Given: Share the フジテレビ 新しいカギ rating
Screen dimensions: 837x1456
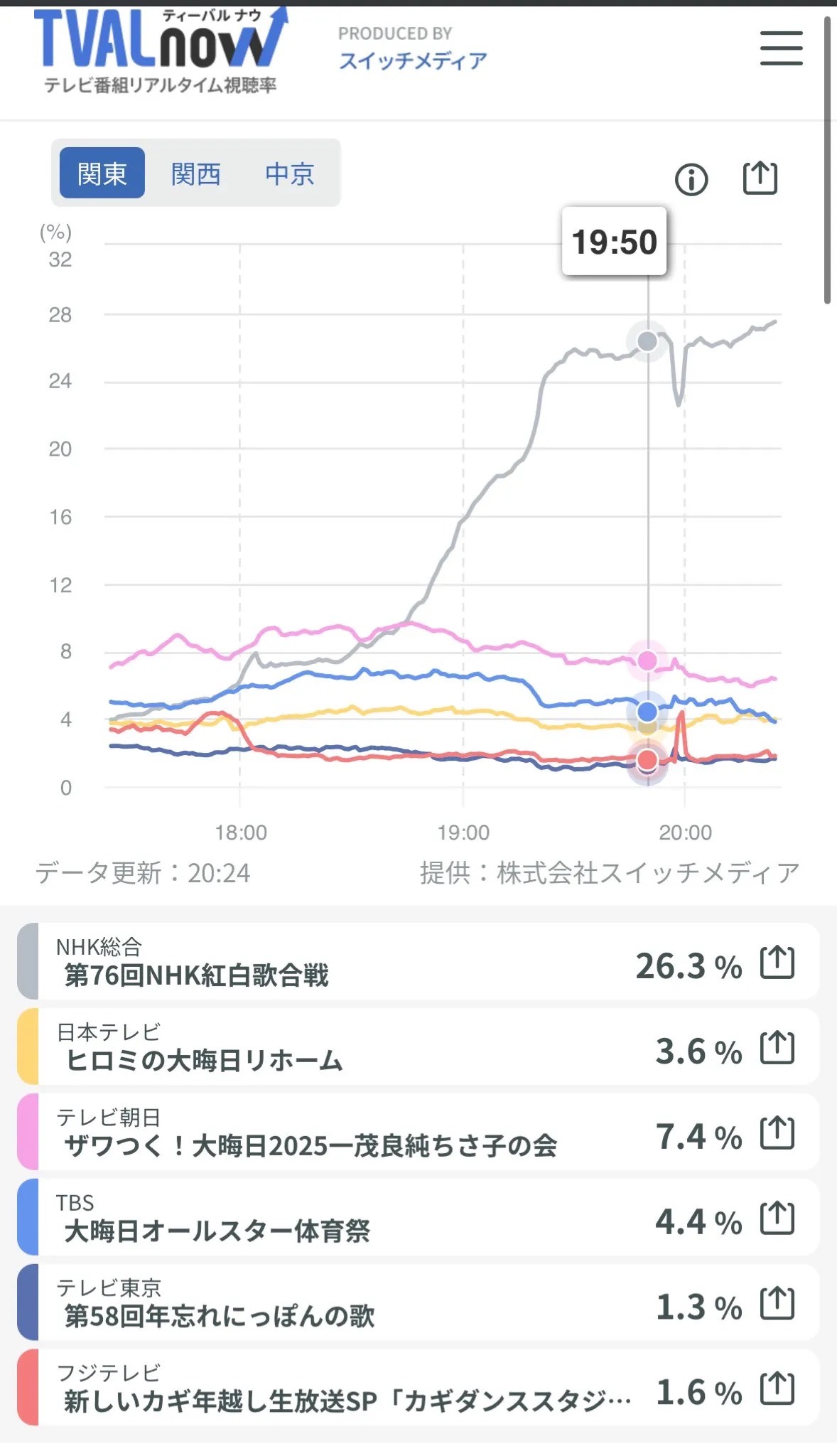Looking at the screenshot, I should click(777, 1389).
